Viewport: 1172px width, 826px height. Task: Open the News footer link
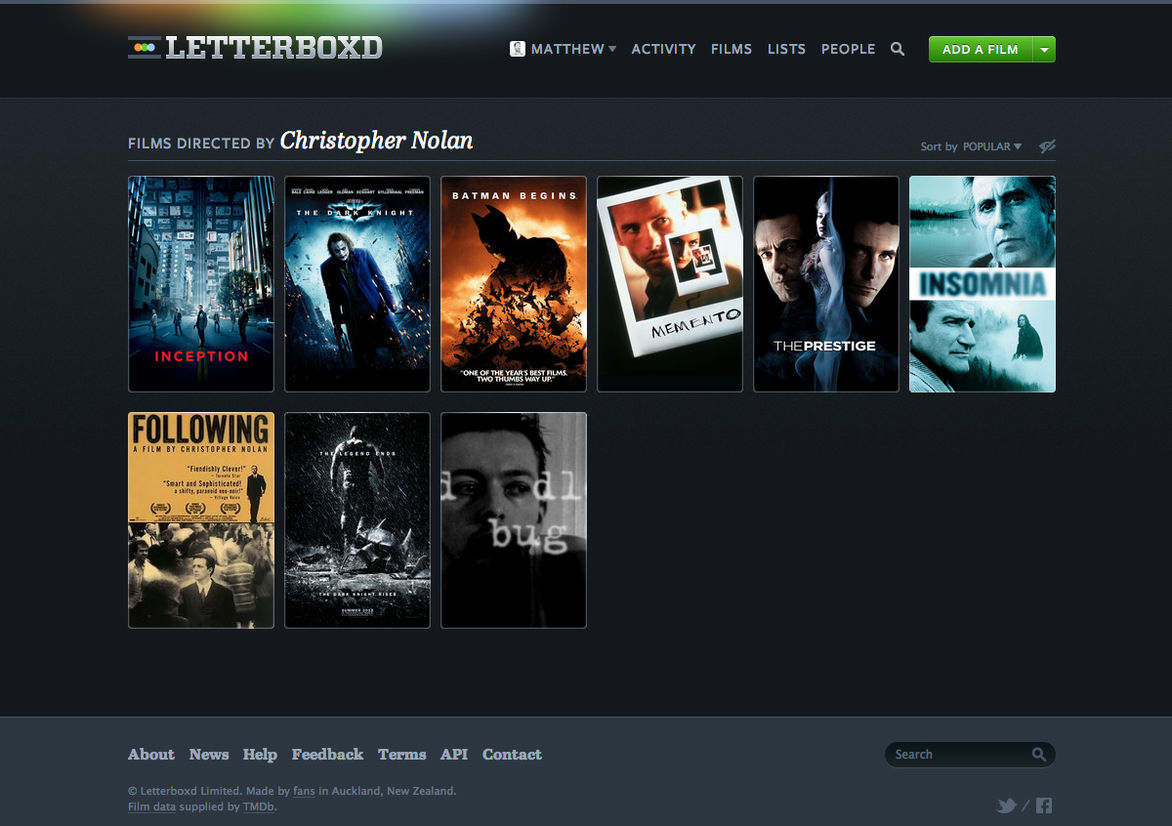pos(209,754)
